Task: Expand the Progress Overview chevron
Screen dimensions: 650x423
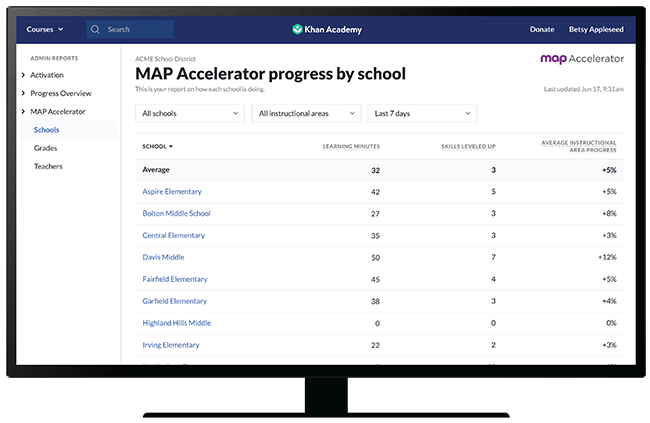Action: click(x=23, y=93)
